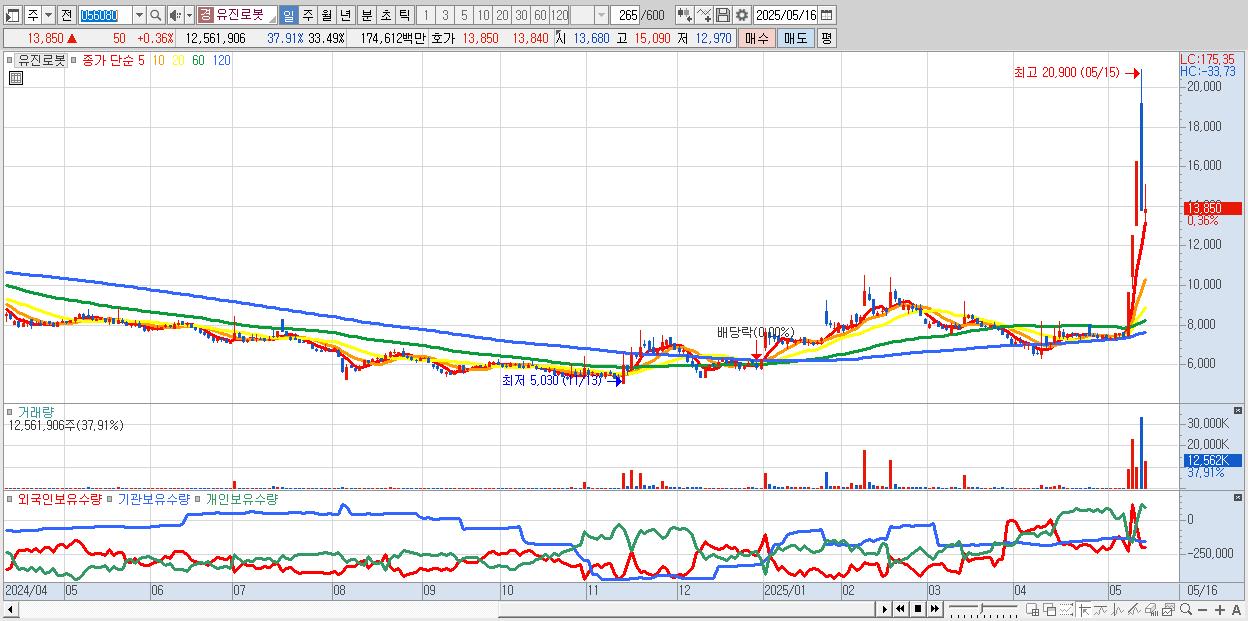Click the overlapping windows icon
The image size is (1248, 621).
(1050, 609)
